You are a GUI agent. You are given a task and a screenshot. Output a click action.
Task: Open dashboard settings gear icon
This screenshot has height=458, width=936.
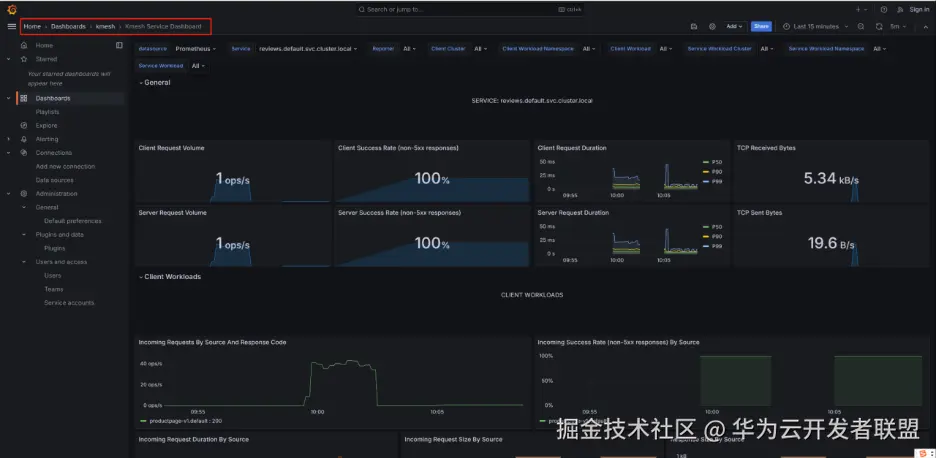click(712, 26)
